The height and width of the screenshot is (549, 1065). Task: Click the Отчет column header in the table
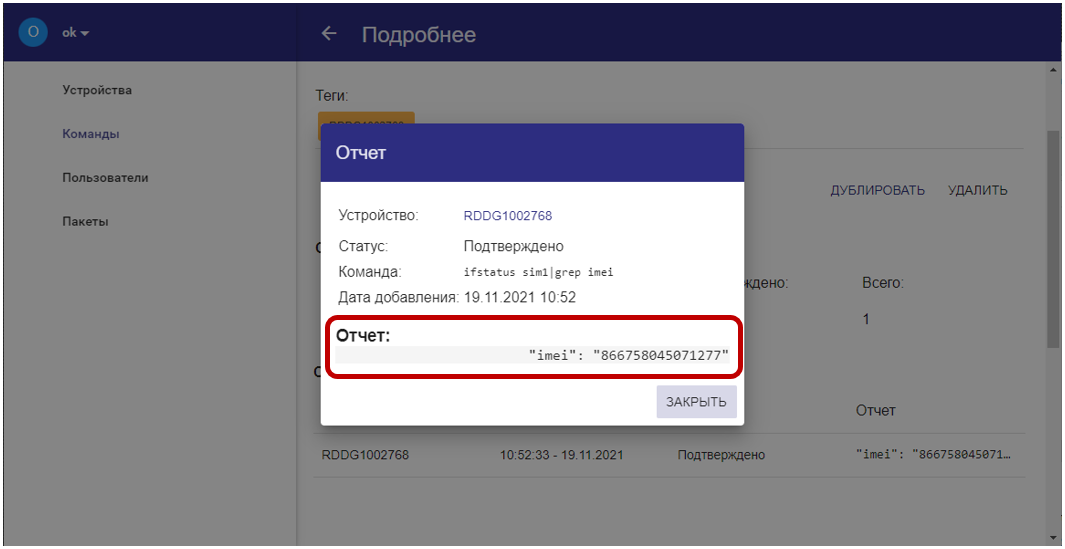pos(876,410)
